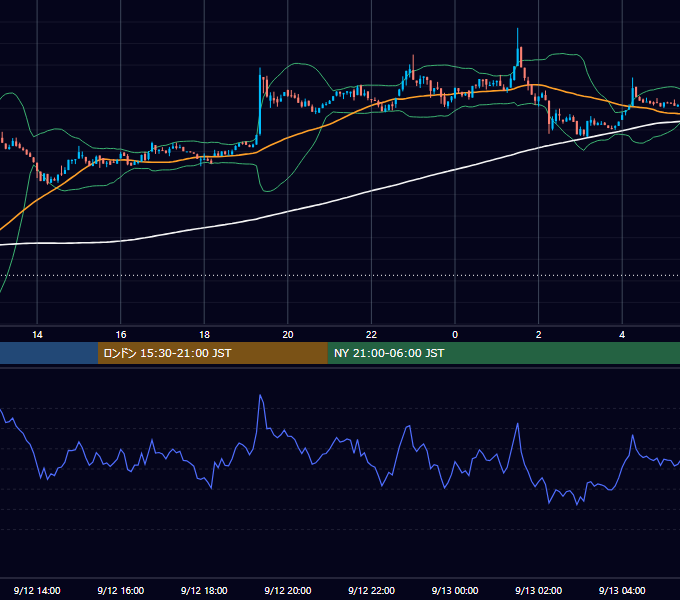Click the 9/13 00:00 time label
The image size is (680, 600).
[455, 590]
